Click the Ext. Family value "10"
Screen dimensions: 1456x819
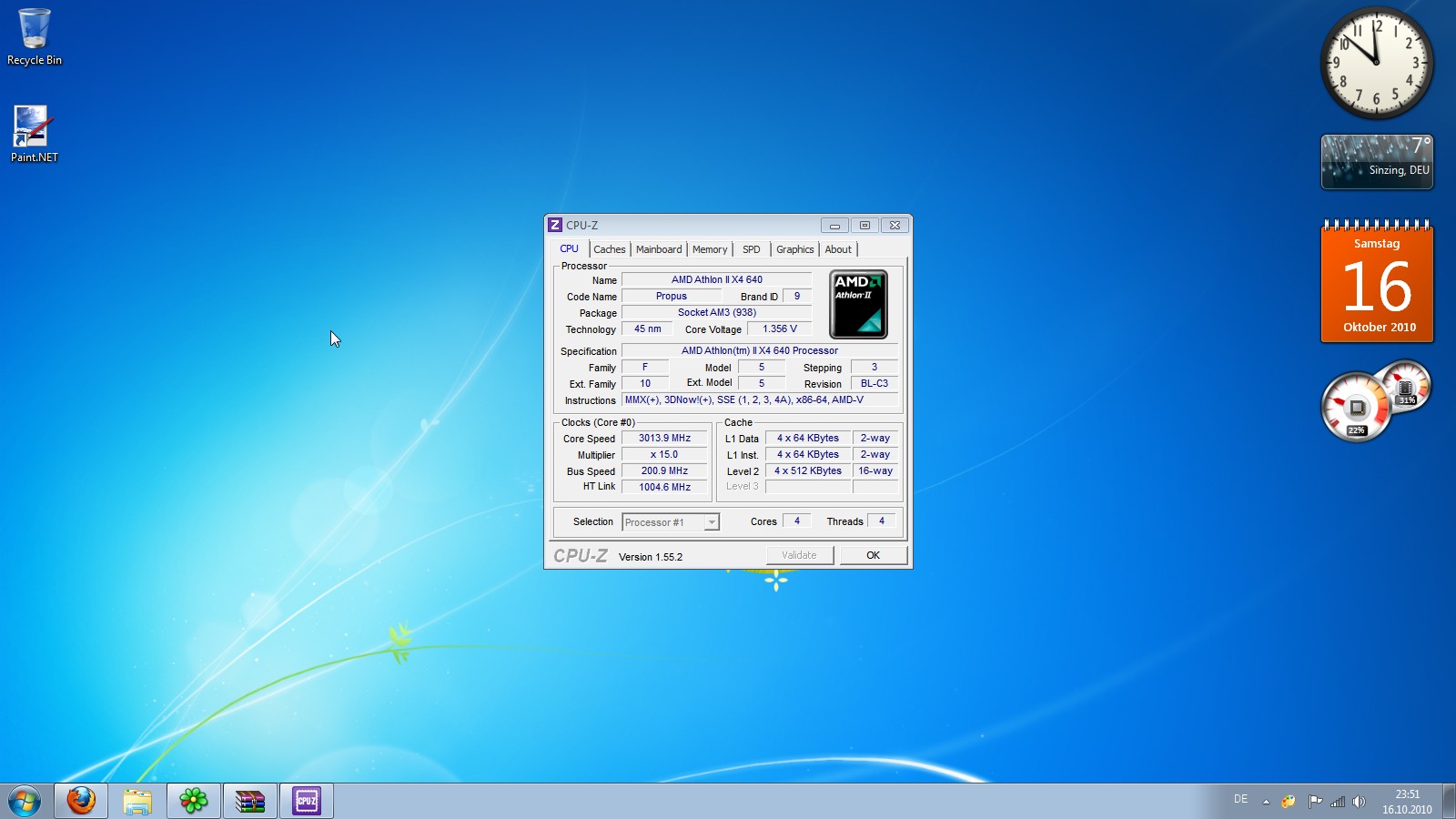pyautogui.click(x=645, y=383)
